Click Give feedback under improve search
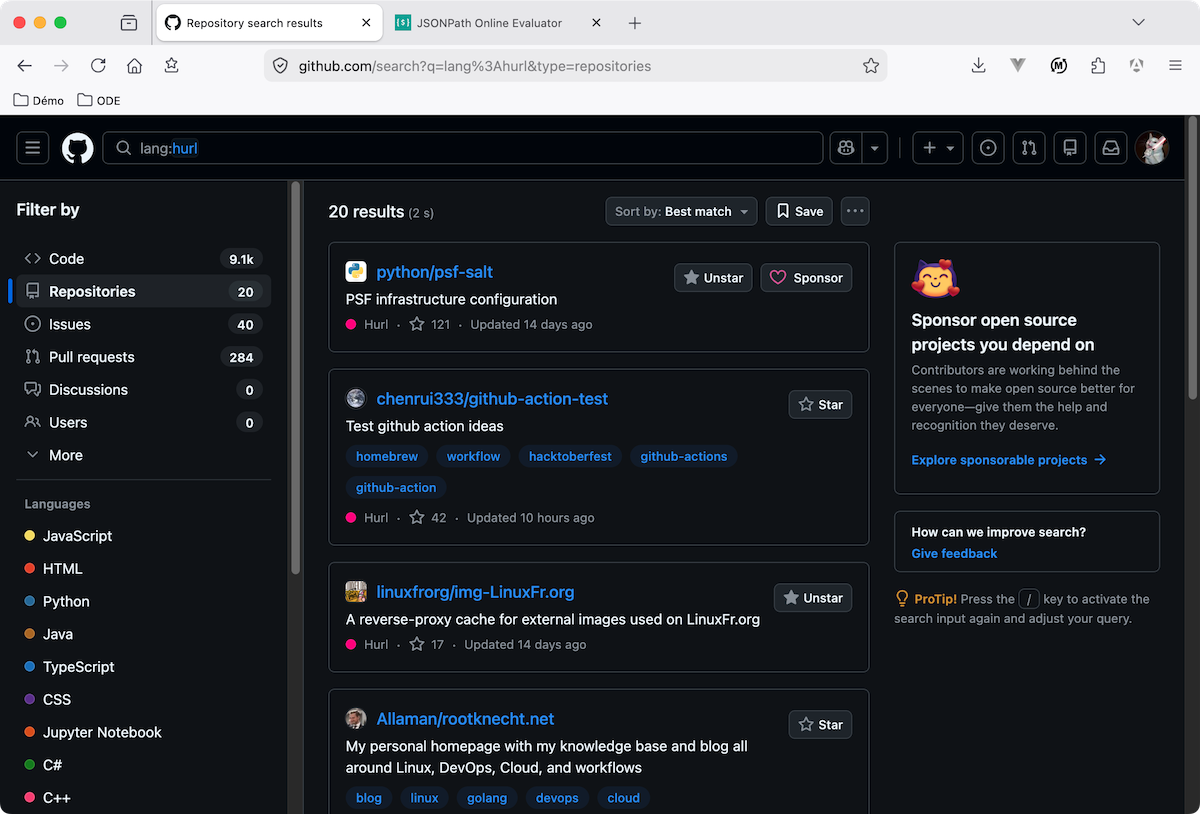This screenshot has height=814, width=1200. [x=953, y=553]
